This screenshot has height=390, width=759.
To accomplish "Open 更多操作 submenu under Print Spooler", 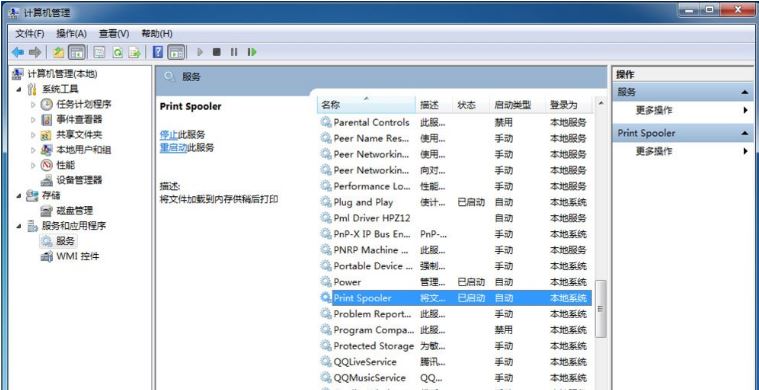I will [x=683, y=151].
